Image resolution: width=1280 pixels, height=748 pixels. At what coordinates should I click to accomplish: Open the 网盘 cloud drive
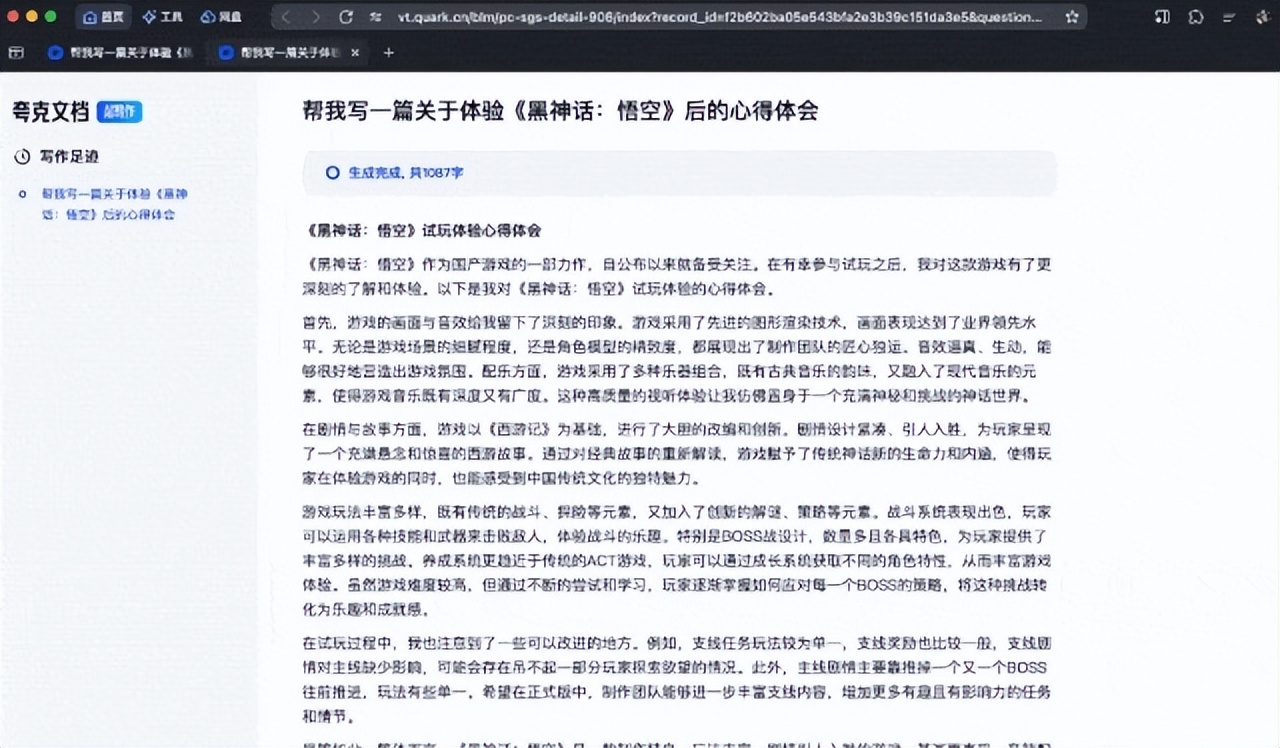click(220, 17)
